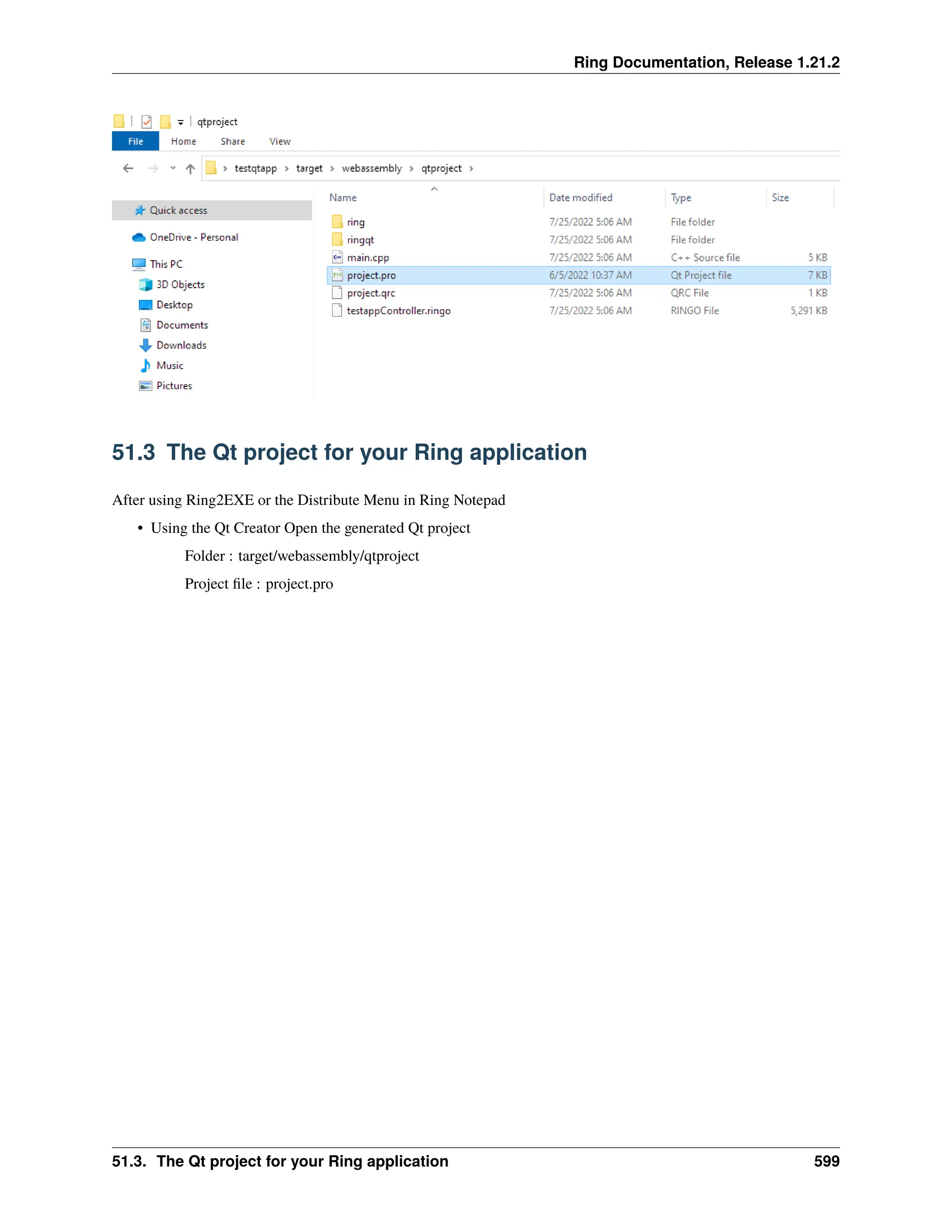Screen dimensions: 952x1232
Task: Open Downloads in navigation pane
Action: (x=181, y=345)
